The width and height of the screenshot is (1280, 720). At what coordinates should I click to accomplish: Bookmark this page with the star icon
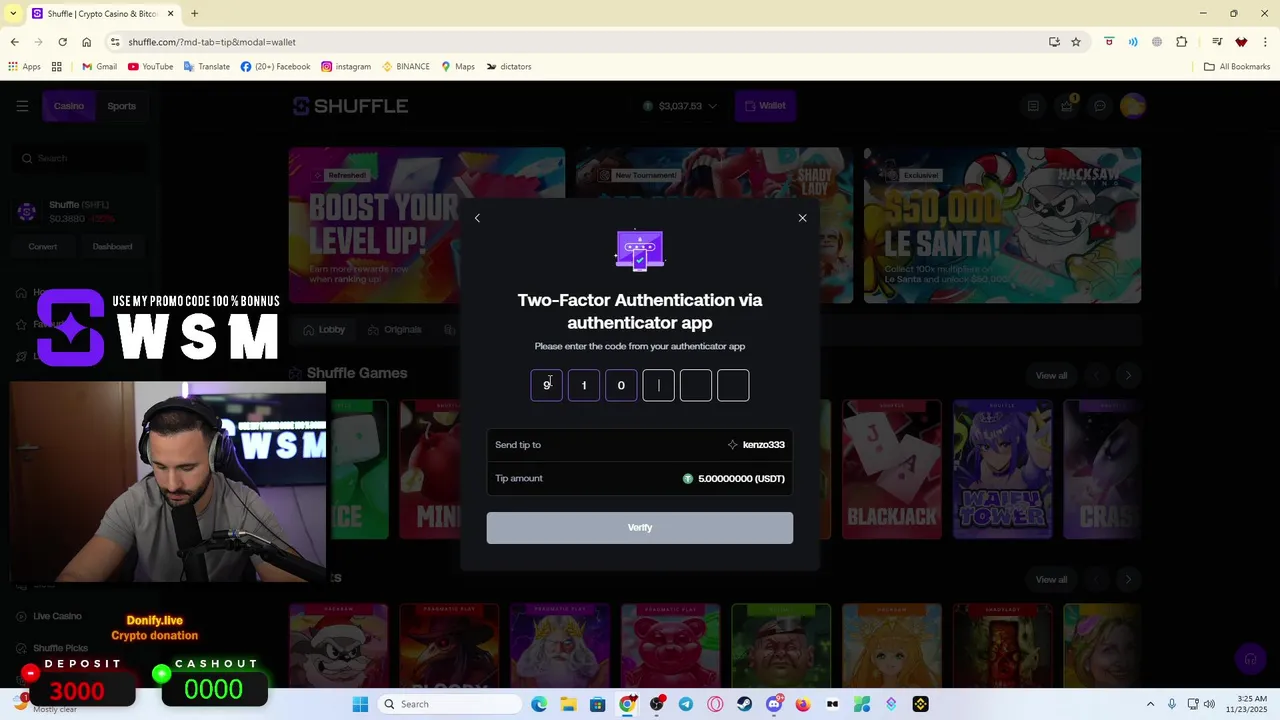[x=1076, y=42]
